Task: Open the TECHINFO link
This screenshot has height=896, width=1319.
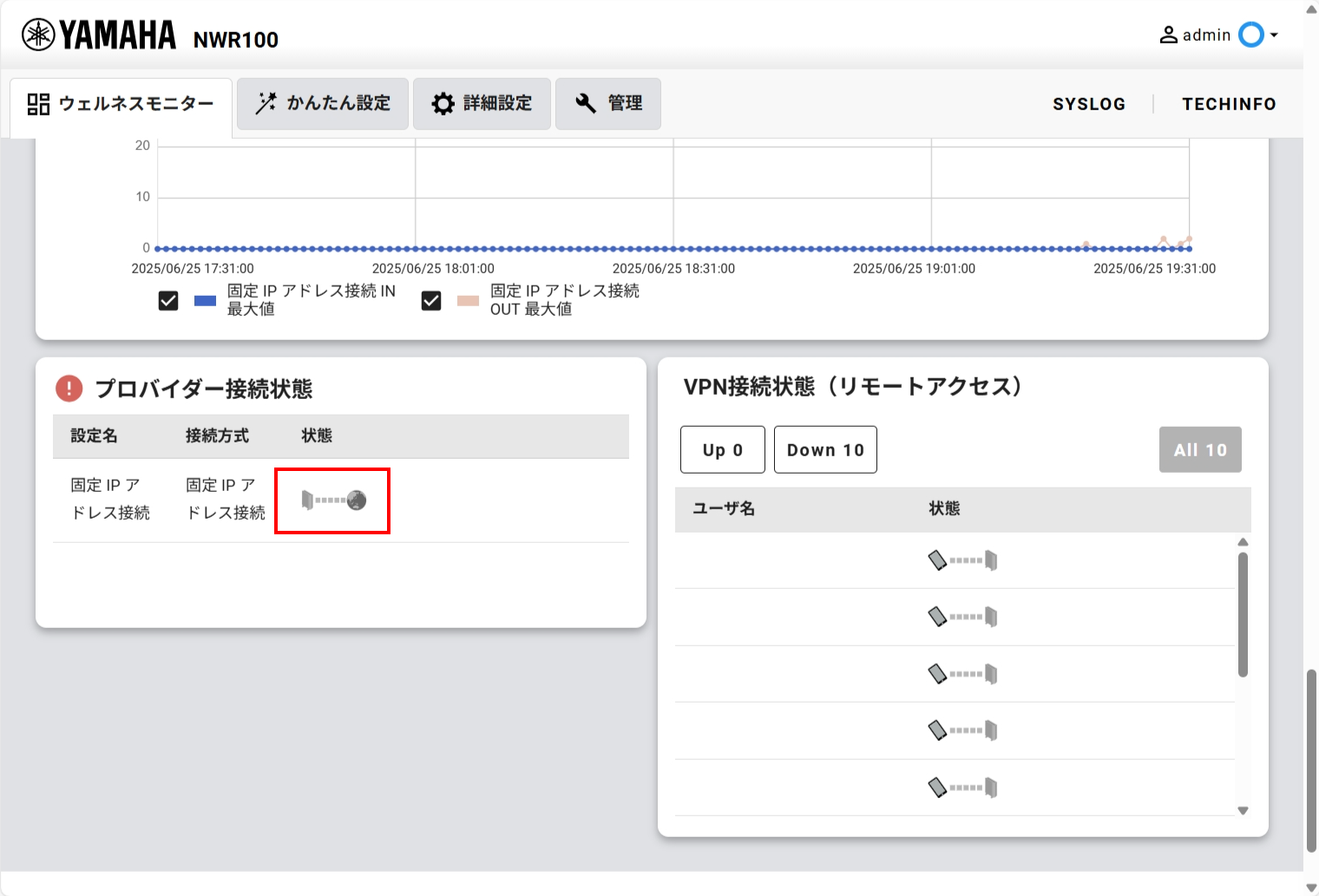Action: point(1229,104)
